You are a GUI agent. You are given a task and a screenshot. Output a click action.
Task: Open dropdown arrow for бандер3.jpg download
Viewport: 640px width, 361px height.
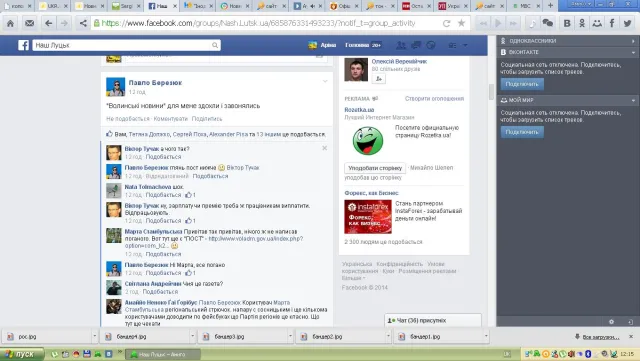(291, 336)
